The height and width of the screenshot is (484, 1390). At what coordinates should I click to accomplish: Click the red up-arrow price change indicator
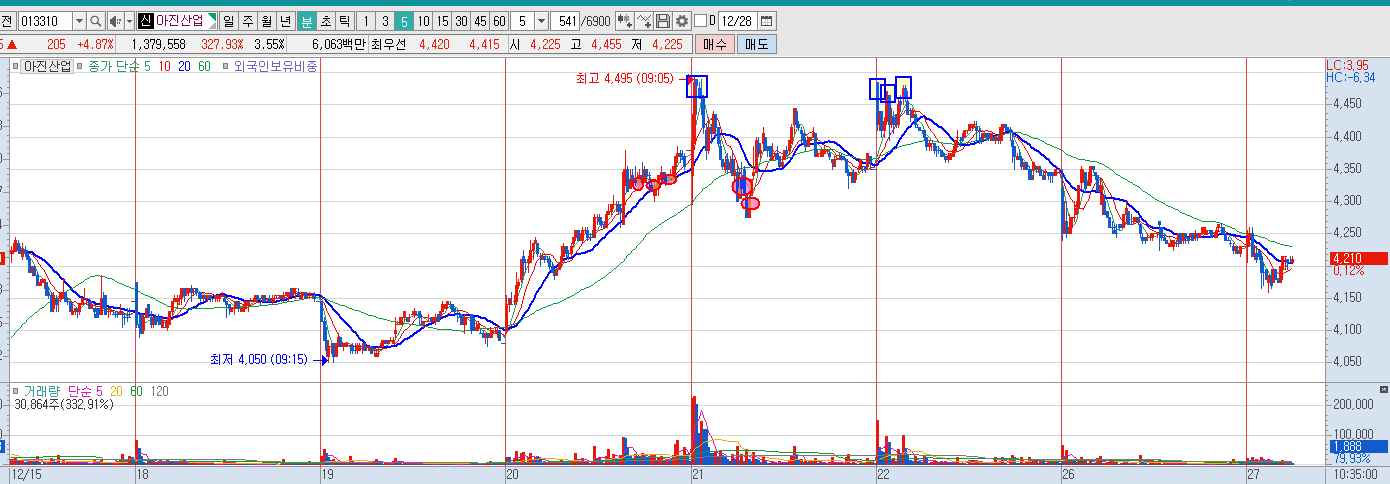12,45
